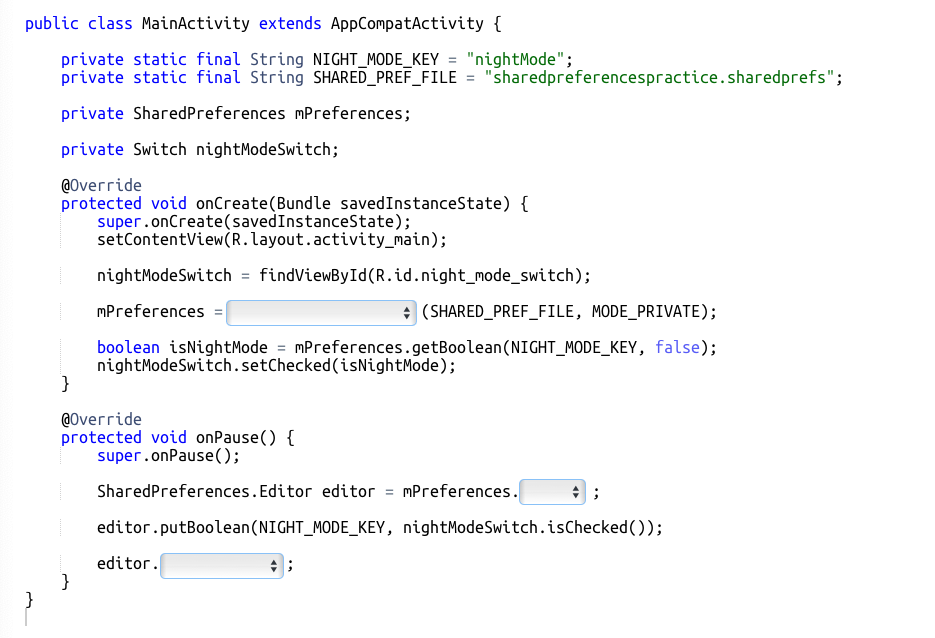
Task: Open dropdown following 'editor.' on last statement
Action: click(x=222, y=566)
